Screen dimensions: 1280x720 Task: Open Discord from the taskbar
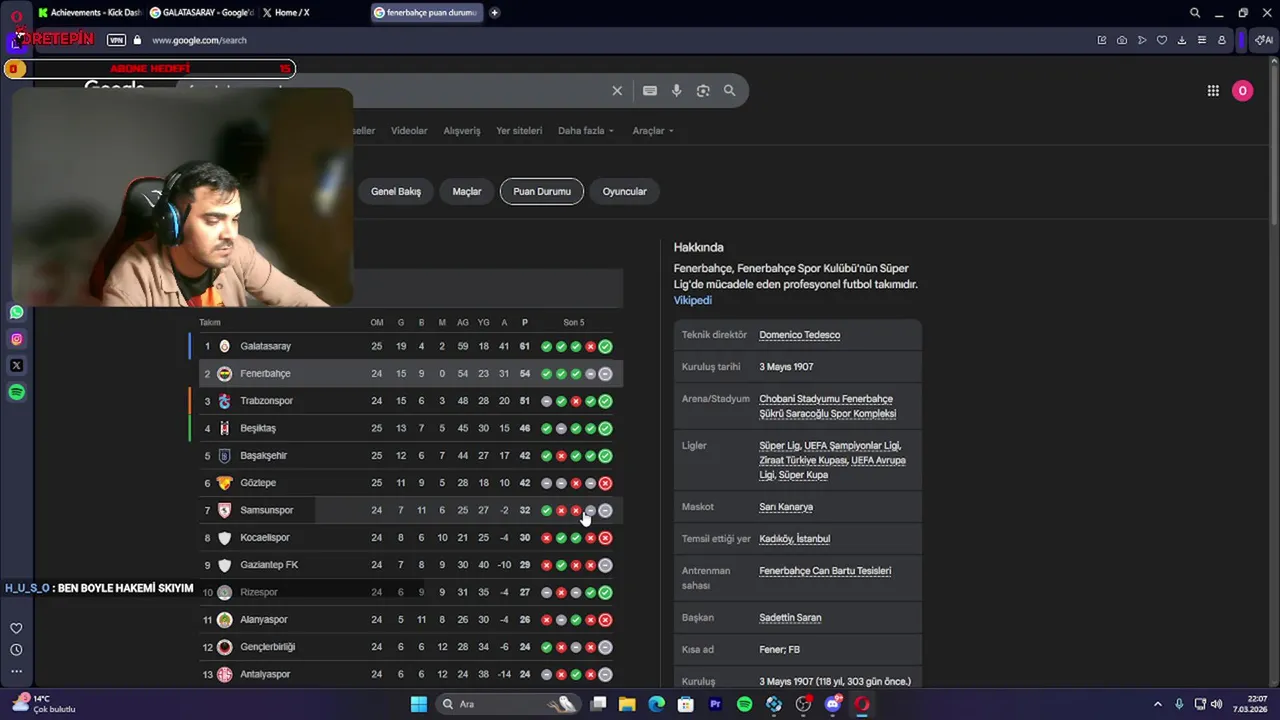833,704
